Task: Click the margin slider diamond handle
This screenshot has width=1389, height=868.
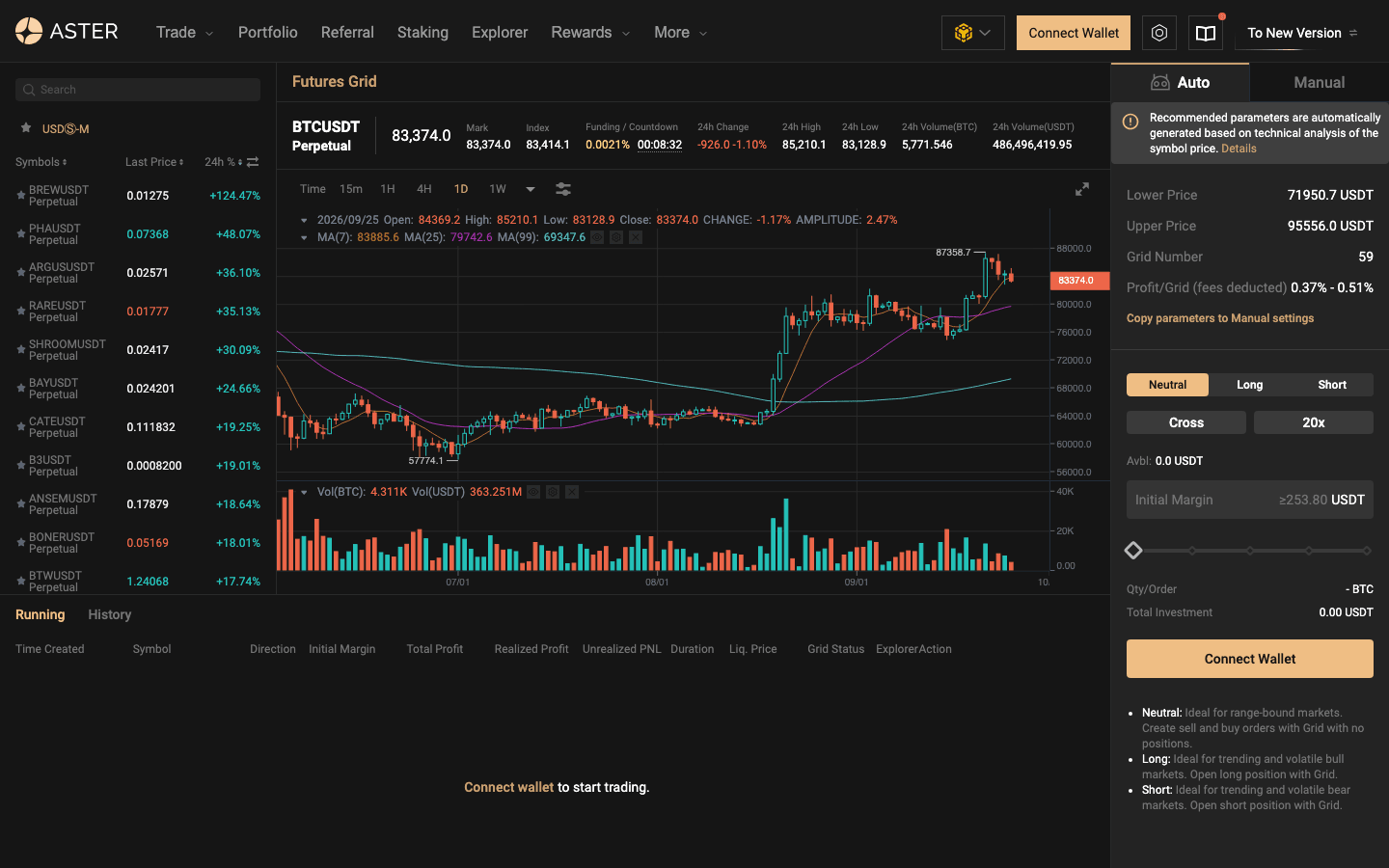Action: tap(1133, 551)
